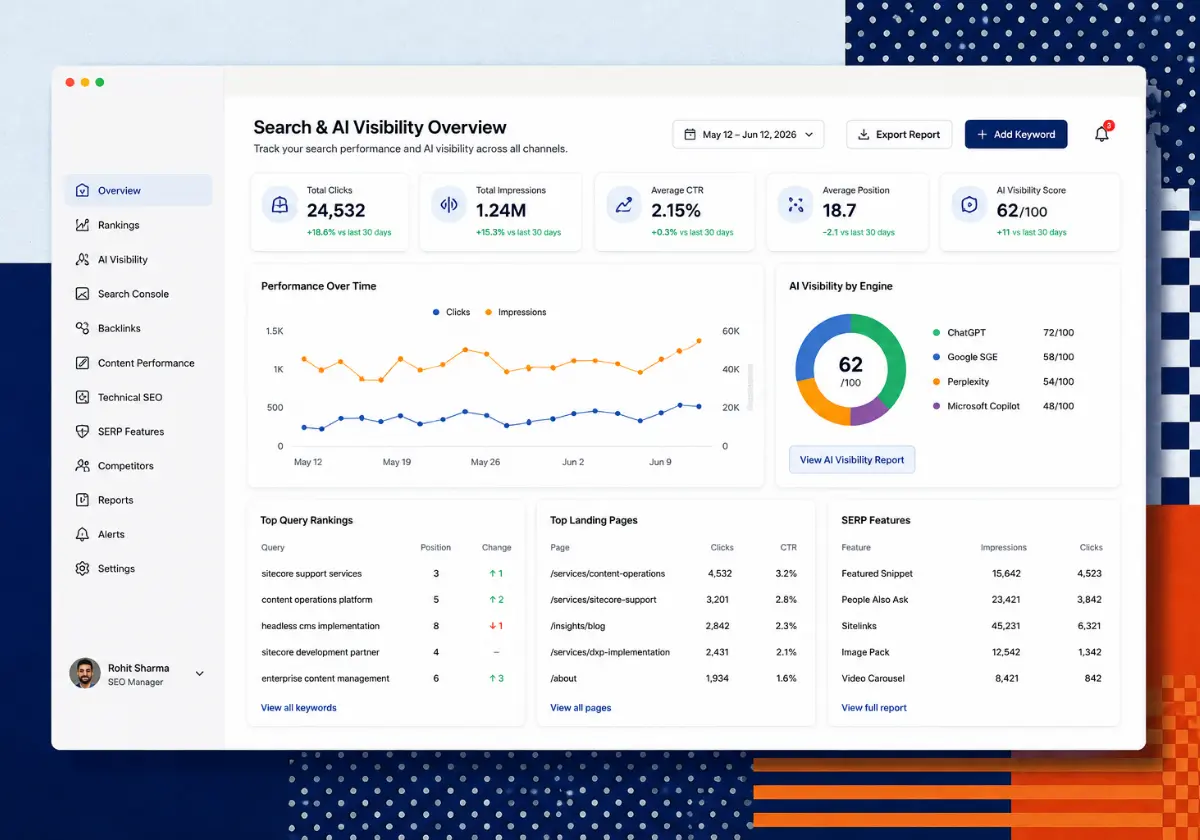This screenshot has height=840, width=1200.
Task: Open the /services/sitecore-support page row
Action: tap(674, 600)
